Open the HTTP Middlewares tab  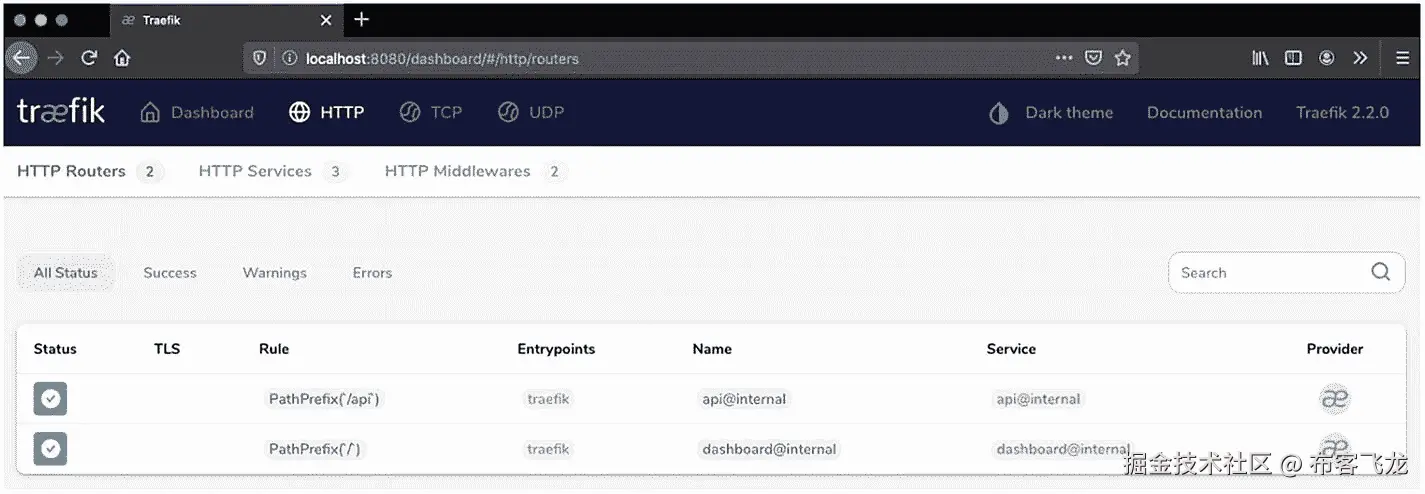pos(476,171)
